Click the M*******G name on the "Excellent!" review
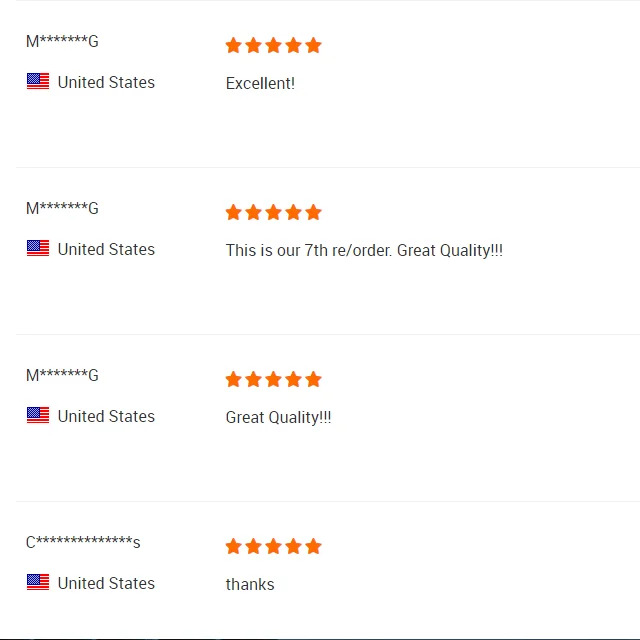The width and height of the screenshot is (640, 640). [x=62, y=42]
